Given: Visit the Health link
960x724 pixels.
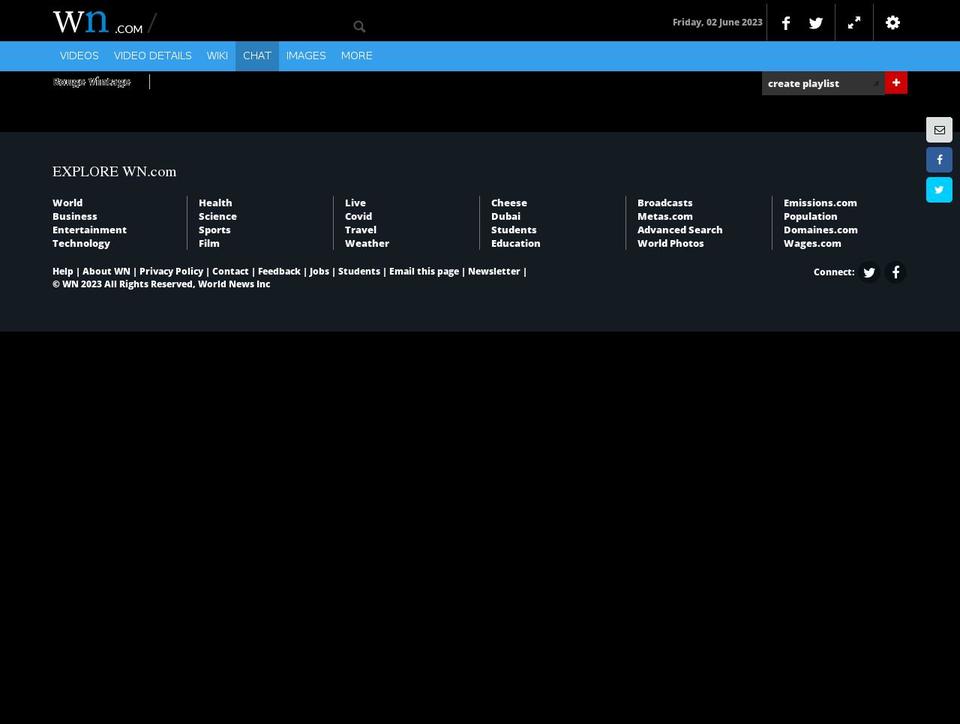Looking at the screenshot, I should coord(216,203).
